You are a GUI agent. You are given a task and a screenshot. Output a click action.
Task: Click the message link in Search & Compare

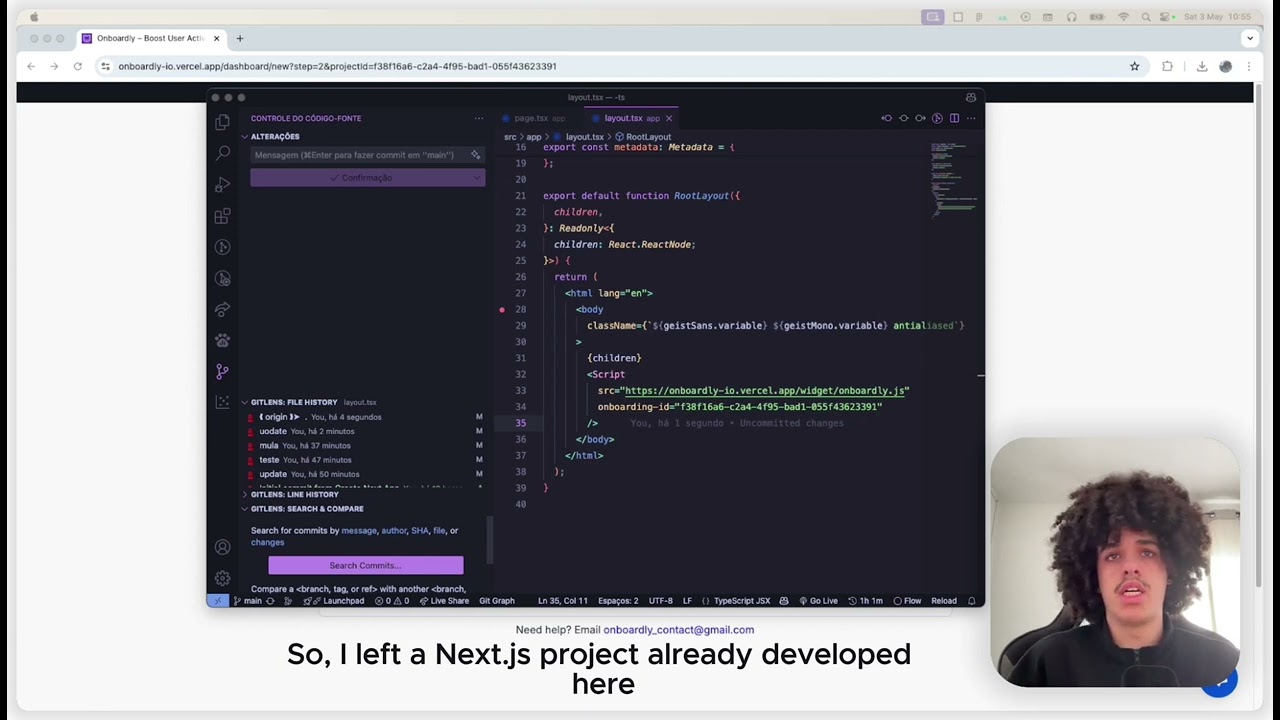coord(359,531)
